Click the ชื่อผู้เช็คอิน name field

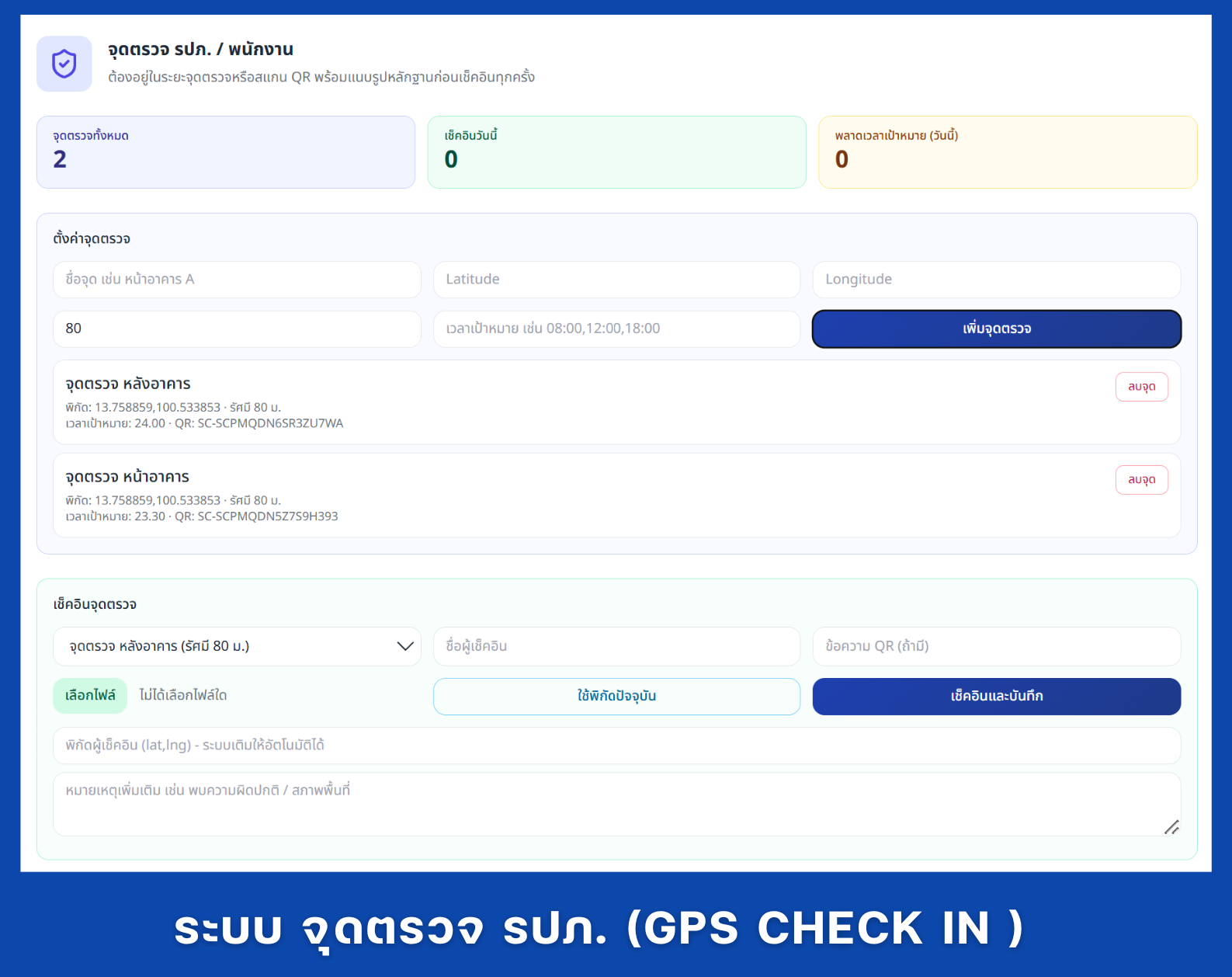616,646
